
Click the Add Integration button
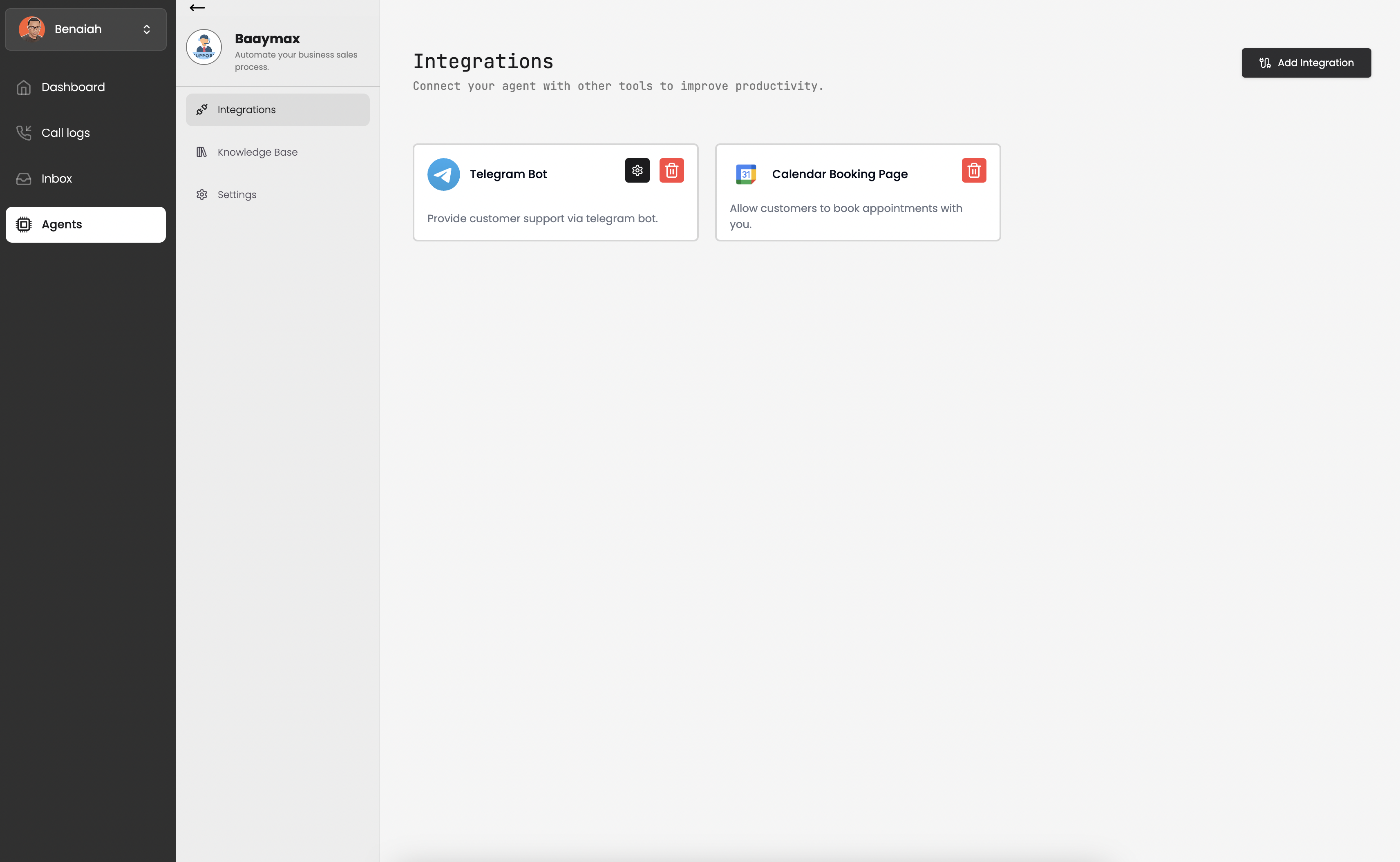tap(1306, 63)
